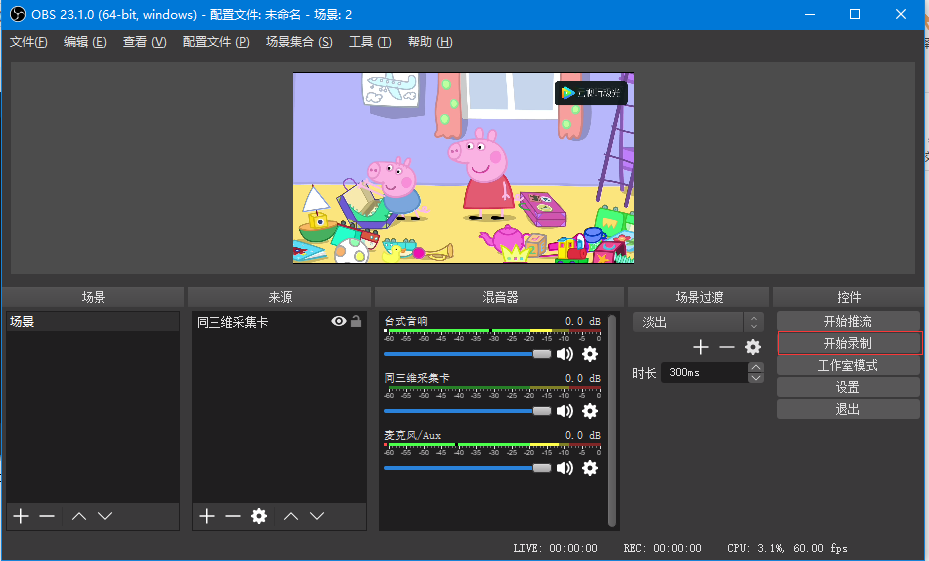This screenshot has width=929, height=561.
Task: Click REC timer in status bar
Action: [662, 549]
